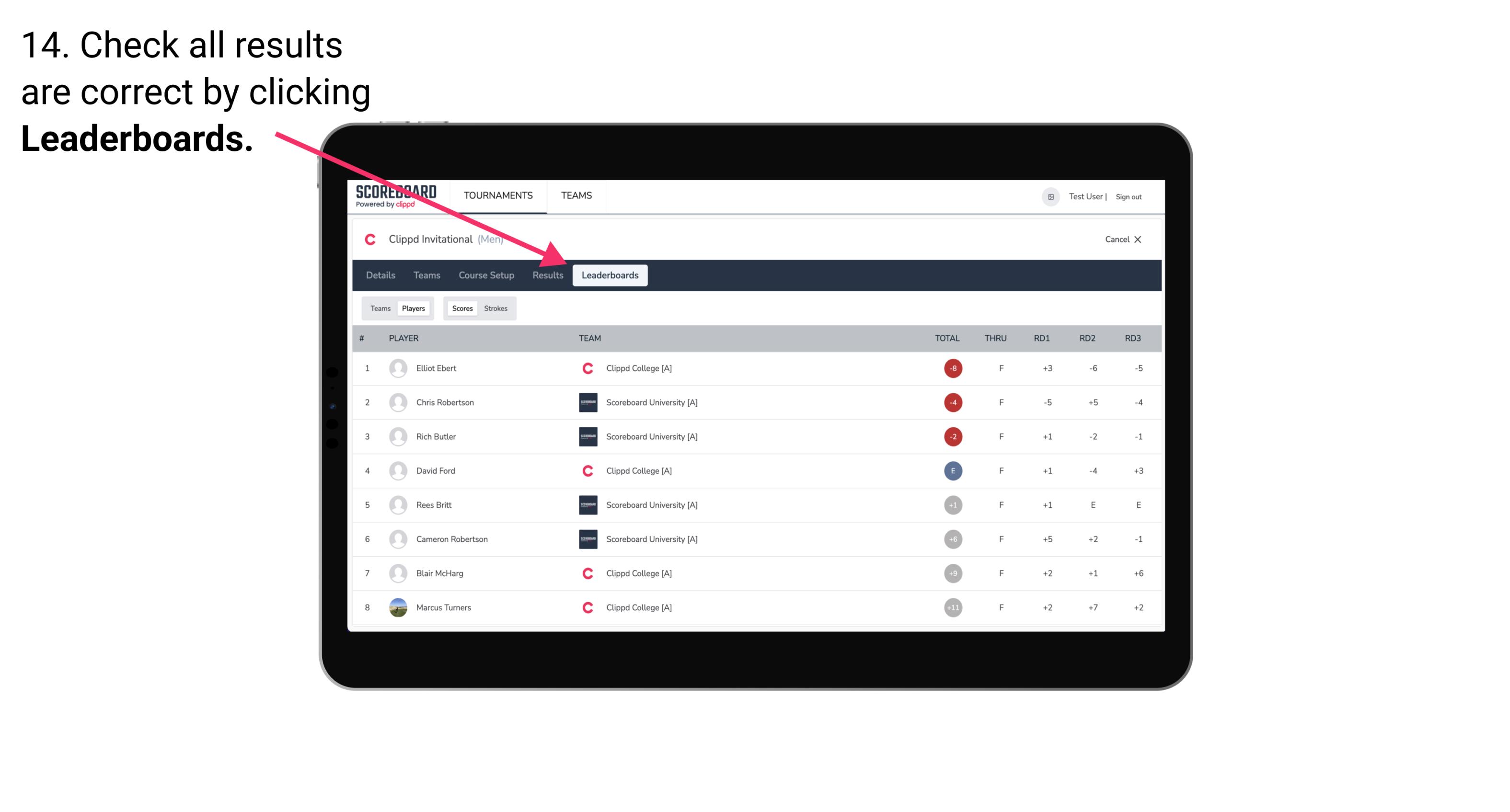Switch to the Results tab
Image resolution: width=1510 pixels, height=812 pixels.
pos(546,276)
